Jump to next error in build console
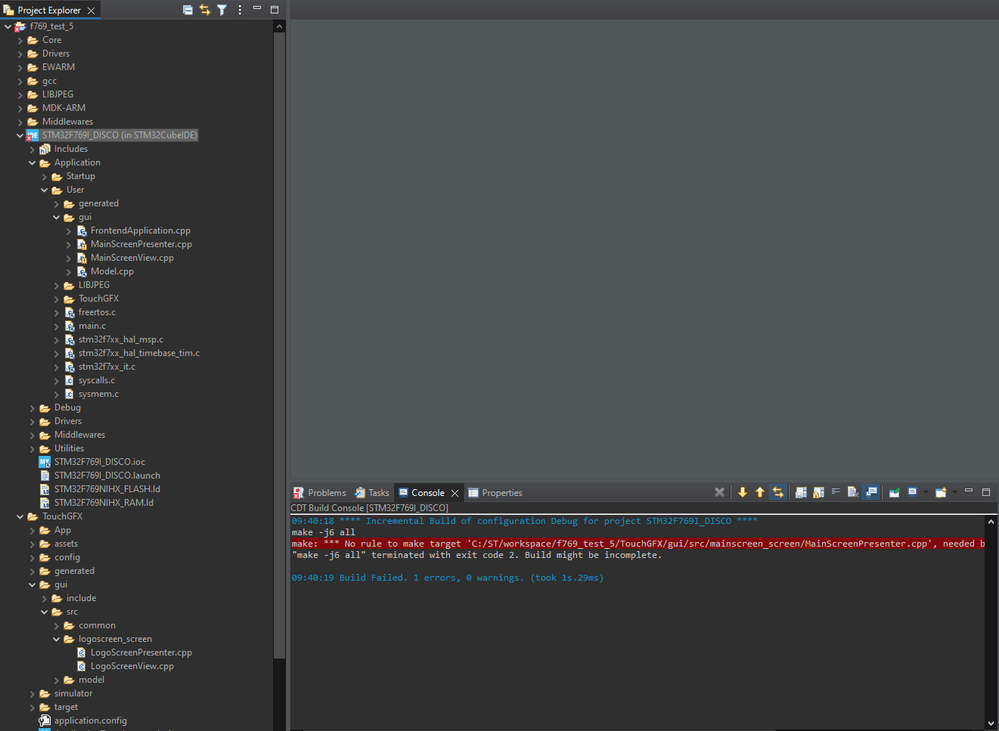999x731 pixels. pyautogui.click(x=742, y=492)
